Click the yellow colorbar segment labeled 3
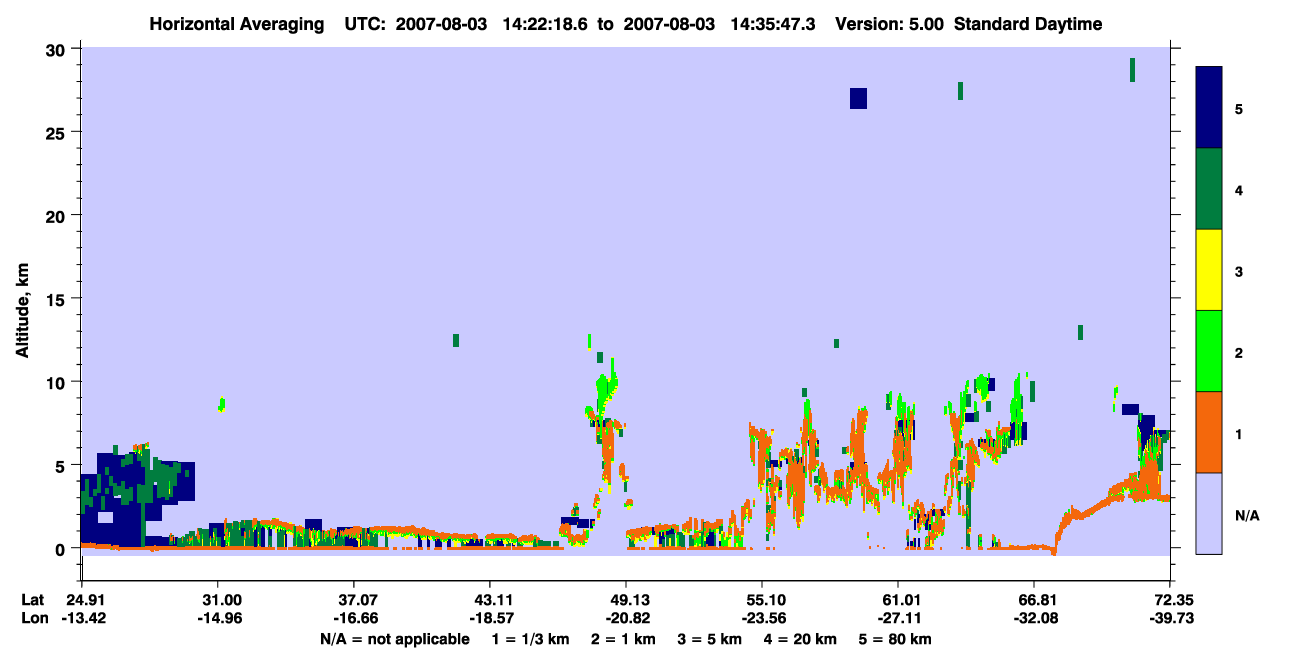The width and height of the screenshot is (1300, 667). tap(1209, 270)
